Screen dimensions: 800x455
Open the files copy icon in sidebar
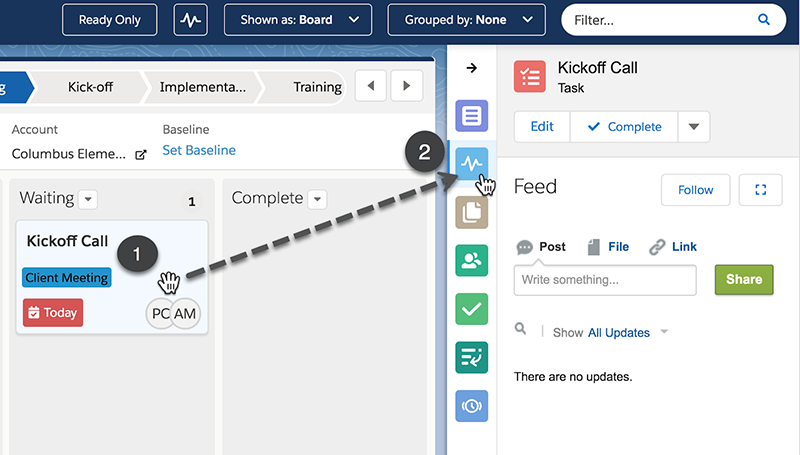pyautogui.click(x=471, y=212)
